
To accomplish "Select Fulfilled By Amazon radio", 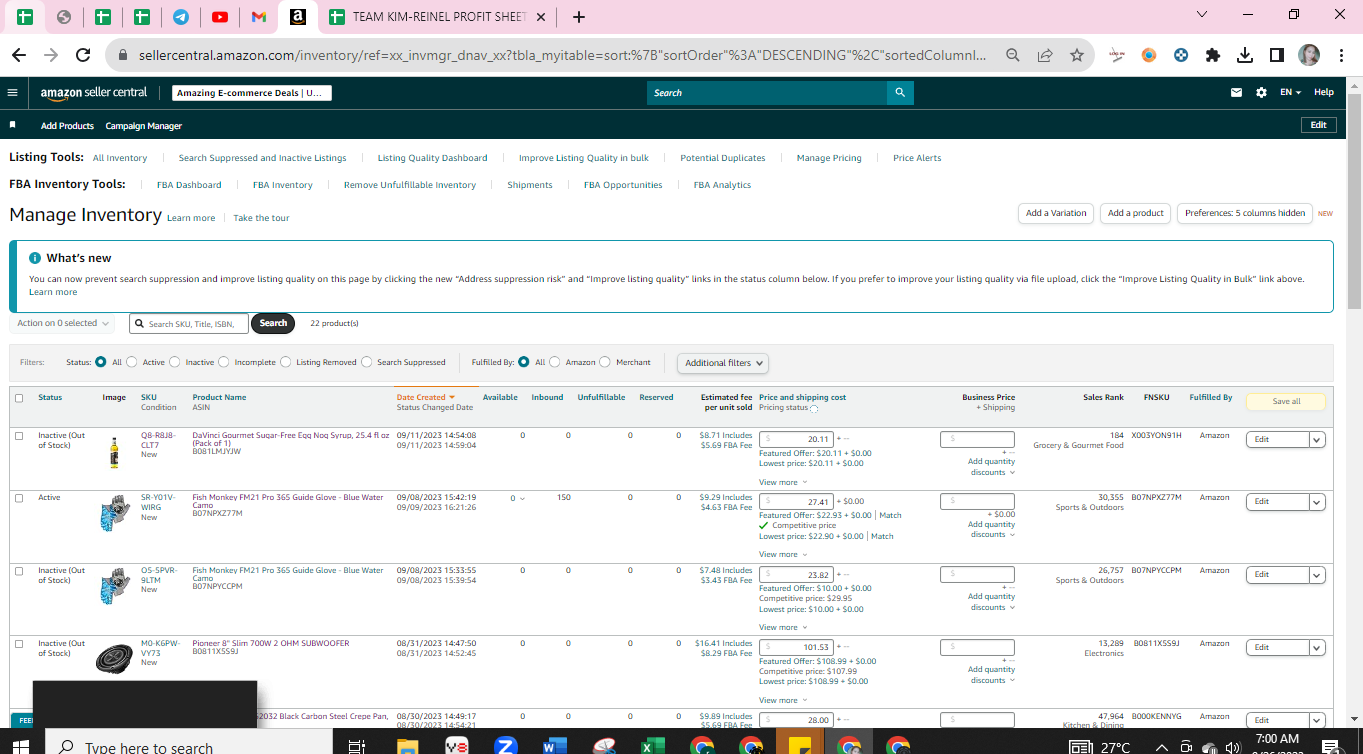I will pos(555,362).
